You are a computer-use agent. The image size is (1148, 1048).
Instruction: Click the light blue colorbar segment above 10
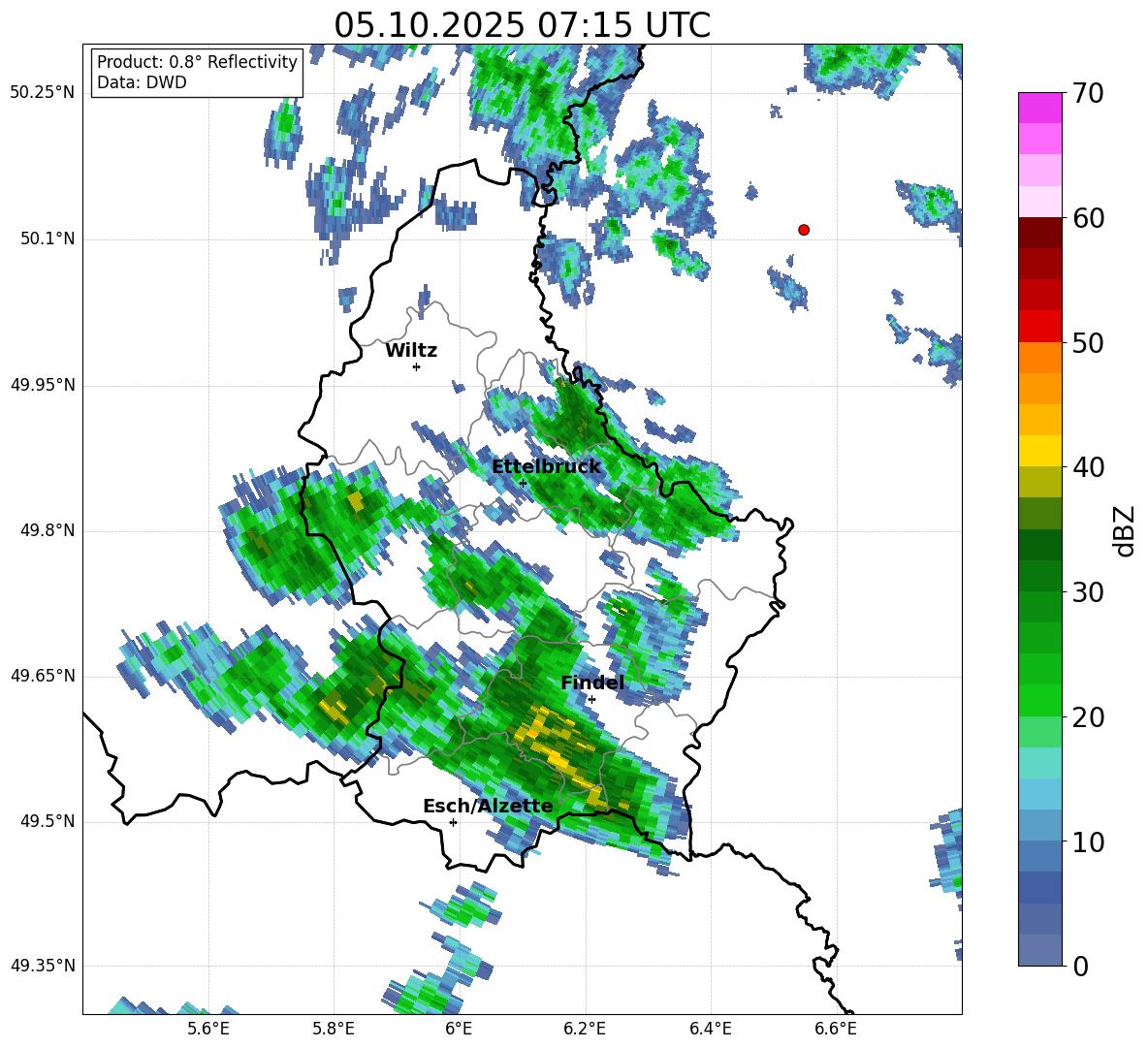1039,825
